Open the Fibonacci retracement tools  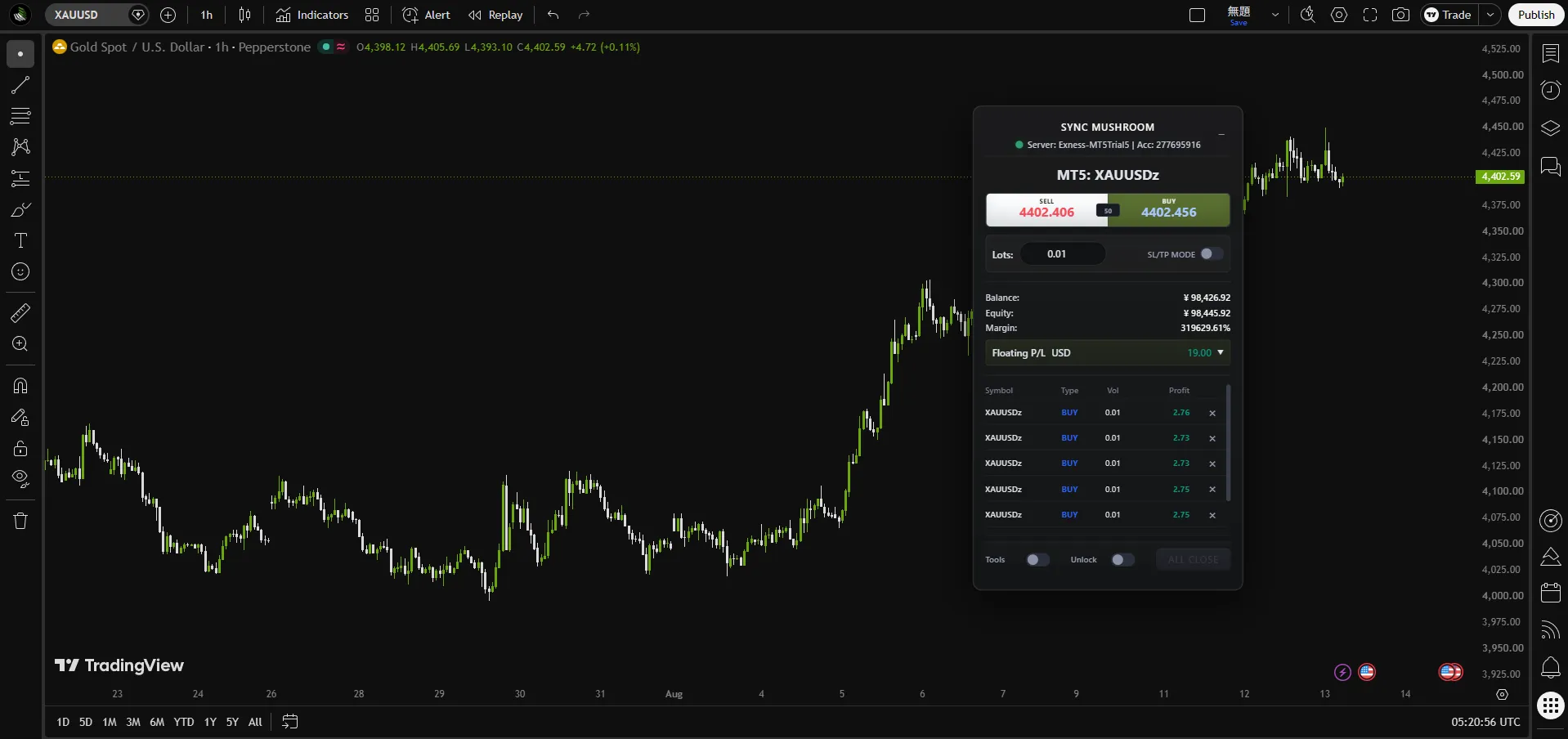pos(20,116)
